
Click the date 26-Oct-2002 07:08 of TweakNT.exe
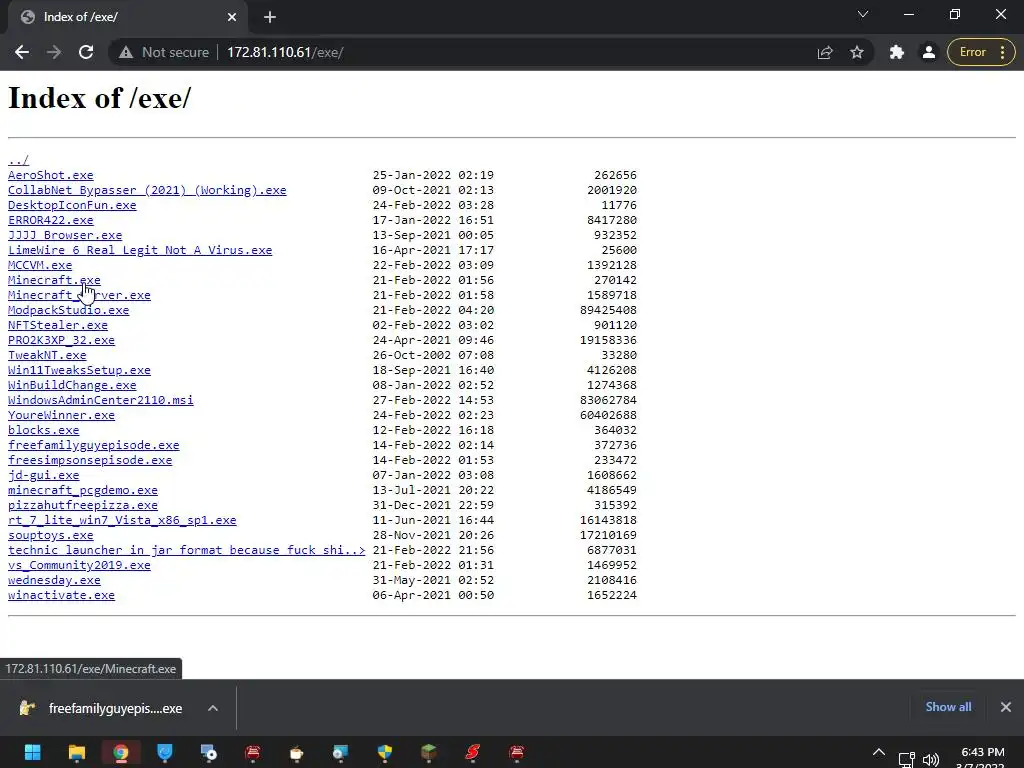tap(434, 355)
